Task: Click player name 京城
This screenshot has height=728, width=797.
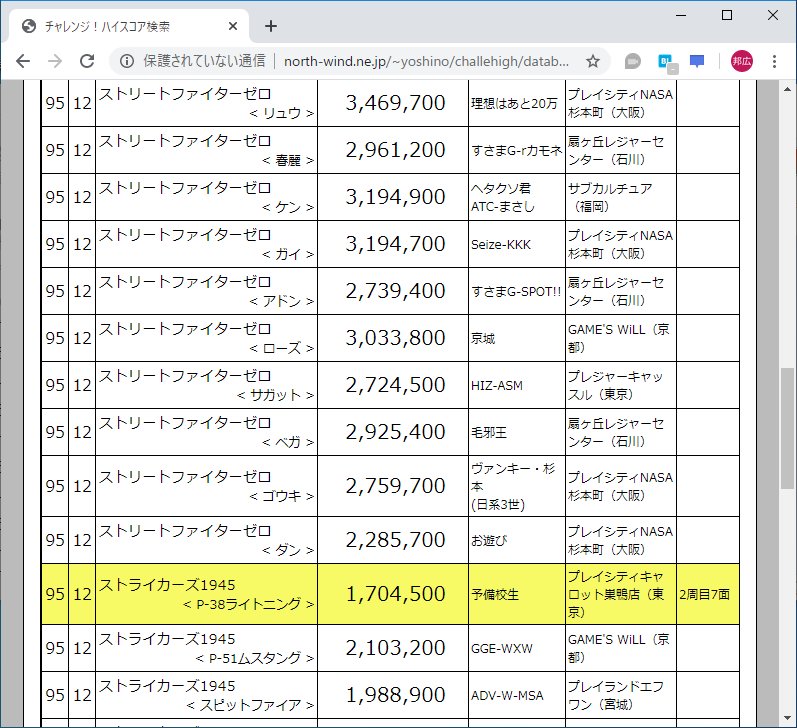Action: pyautogui.click(x=483, y=339)
